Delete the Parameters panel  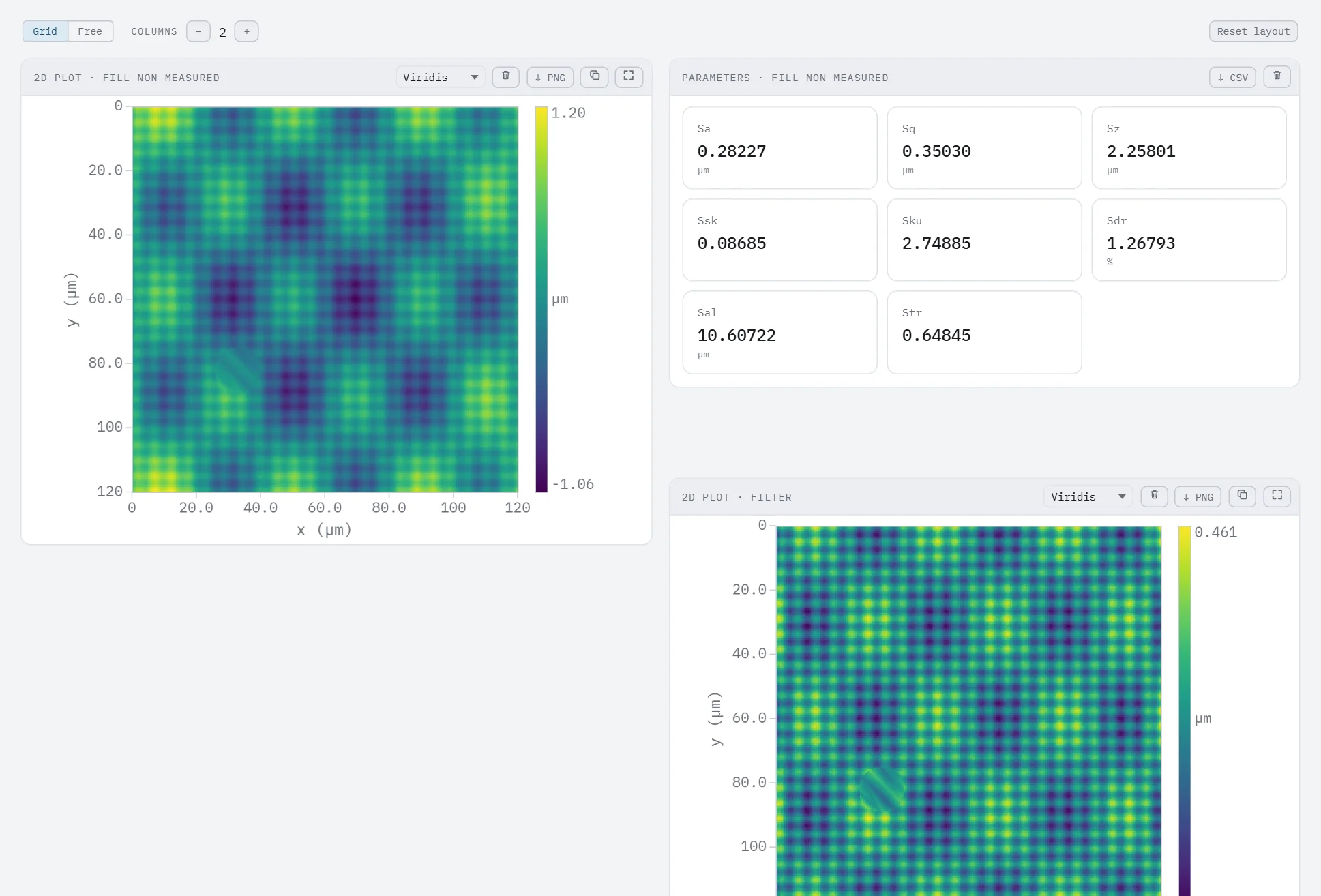click(1277, 76)
